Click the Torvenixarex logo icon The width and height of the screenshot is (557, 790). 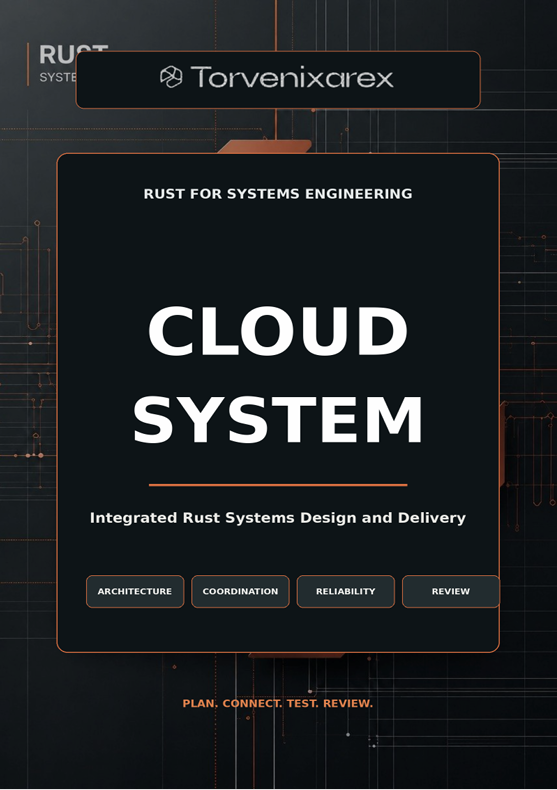tap(171, 77)
